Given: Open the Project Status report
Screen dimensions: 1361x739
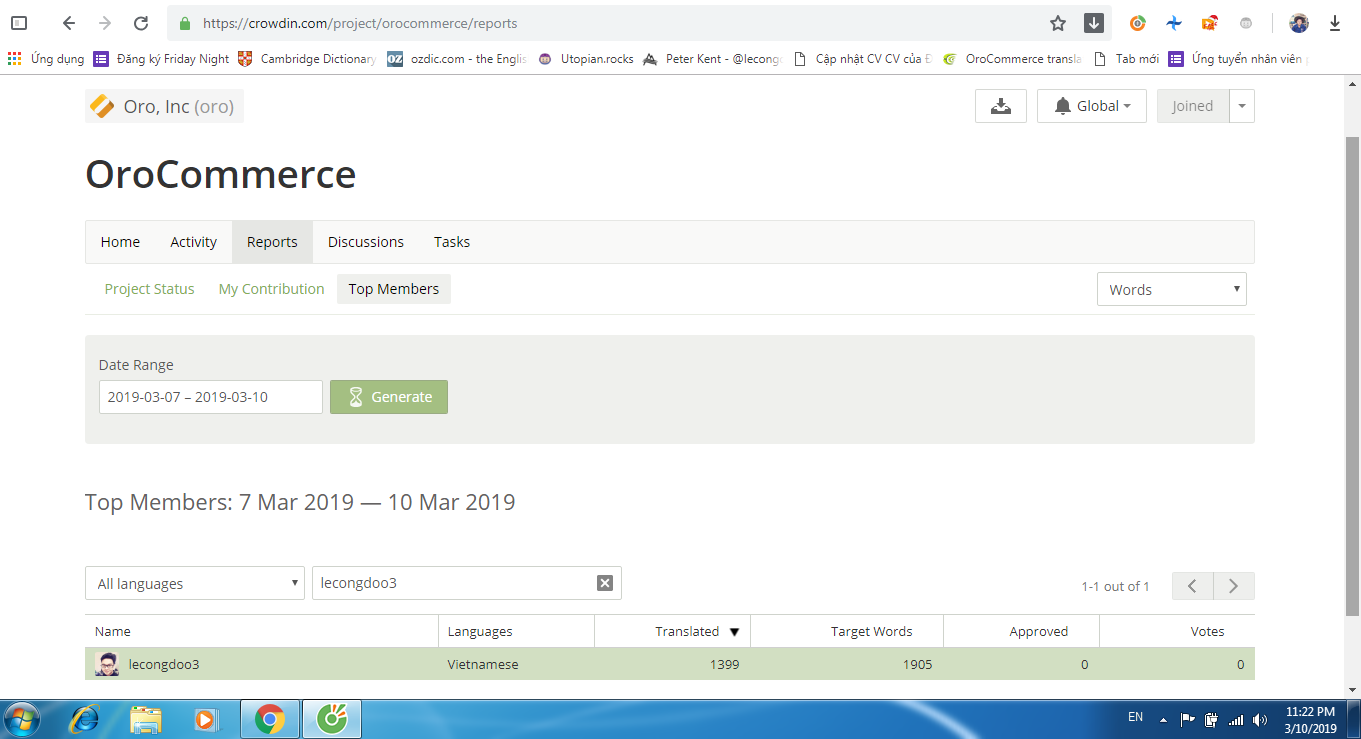Looking at the screenshot, I should [x=150, y=289].
